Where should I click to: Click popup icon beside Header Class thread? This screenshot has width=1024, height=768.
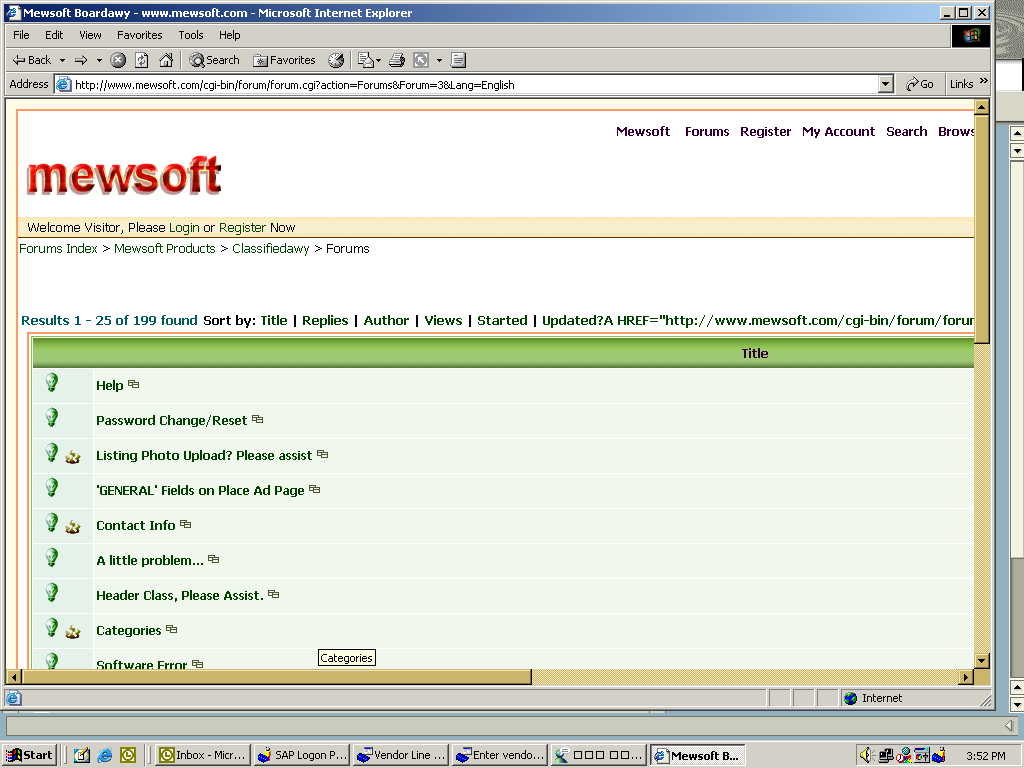pyautogui.click(x=274, y=594)
